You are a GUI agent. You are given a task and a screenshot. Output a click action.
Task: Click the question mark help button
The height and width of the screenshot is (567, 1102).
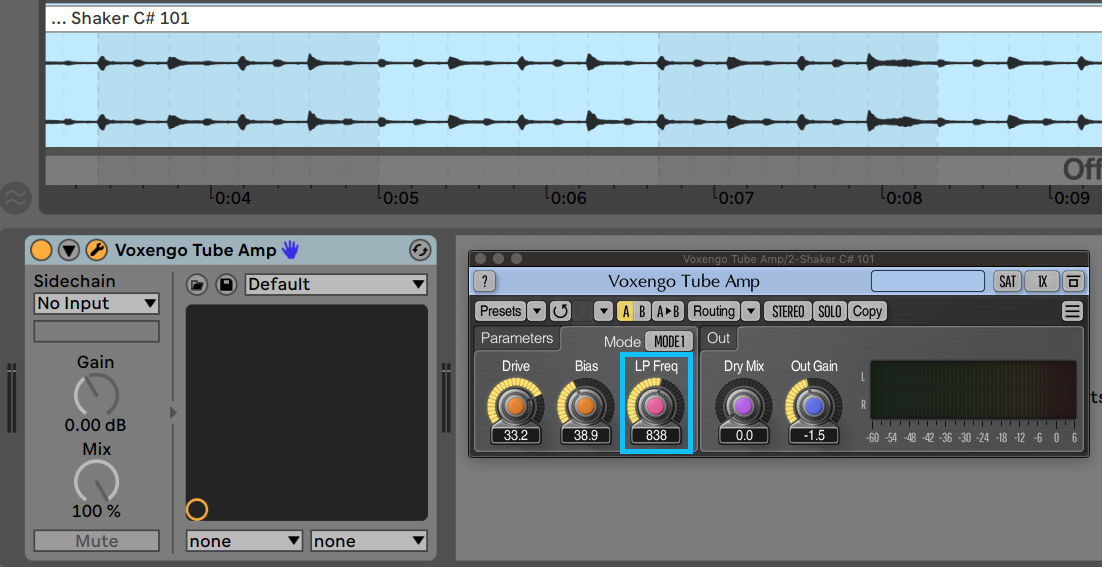coord(484,282)
